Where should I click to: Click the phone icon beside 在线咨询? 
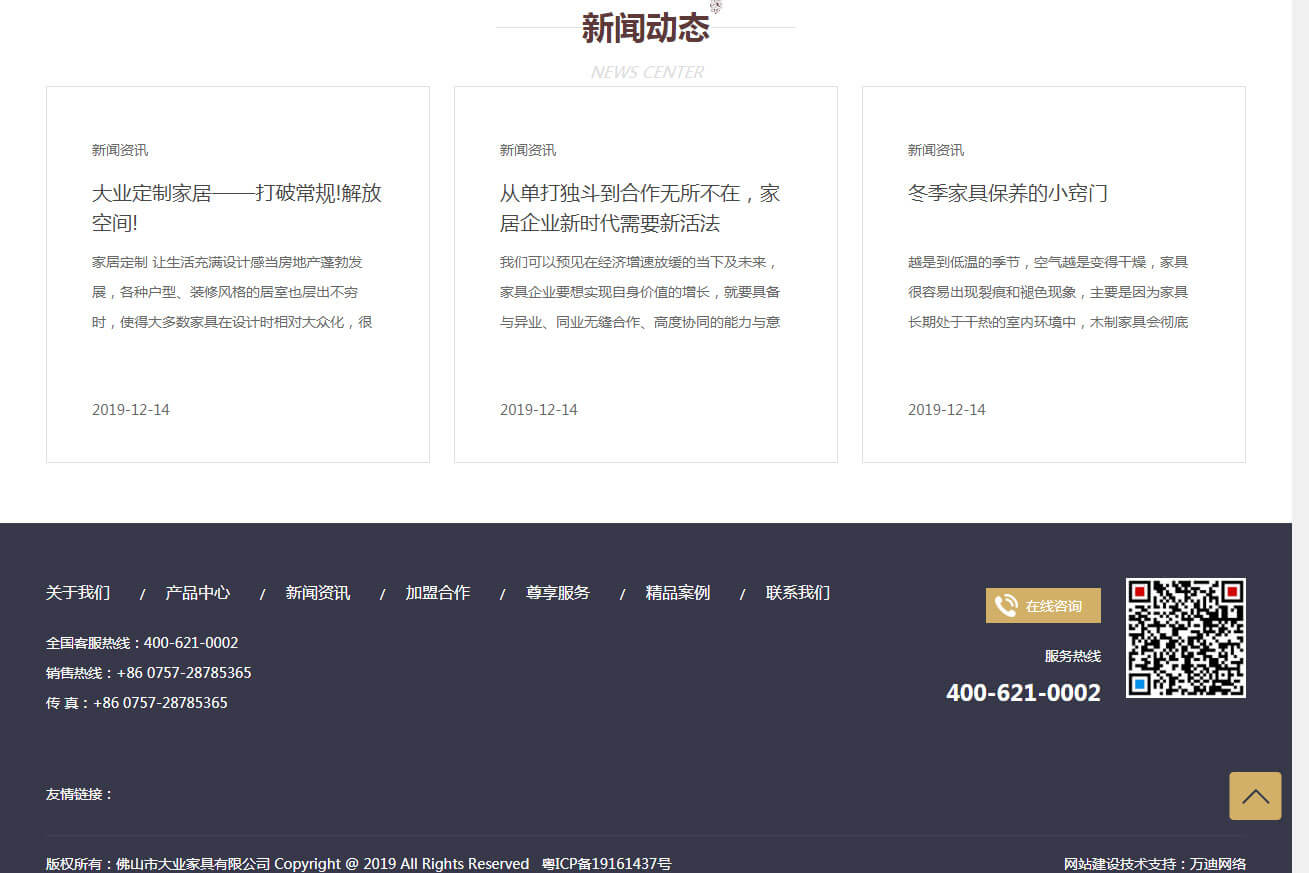click(1006, 605)
